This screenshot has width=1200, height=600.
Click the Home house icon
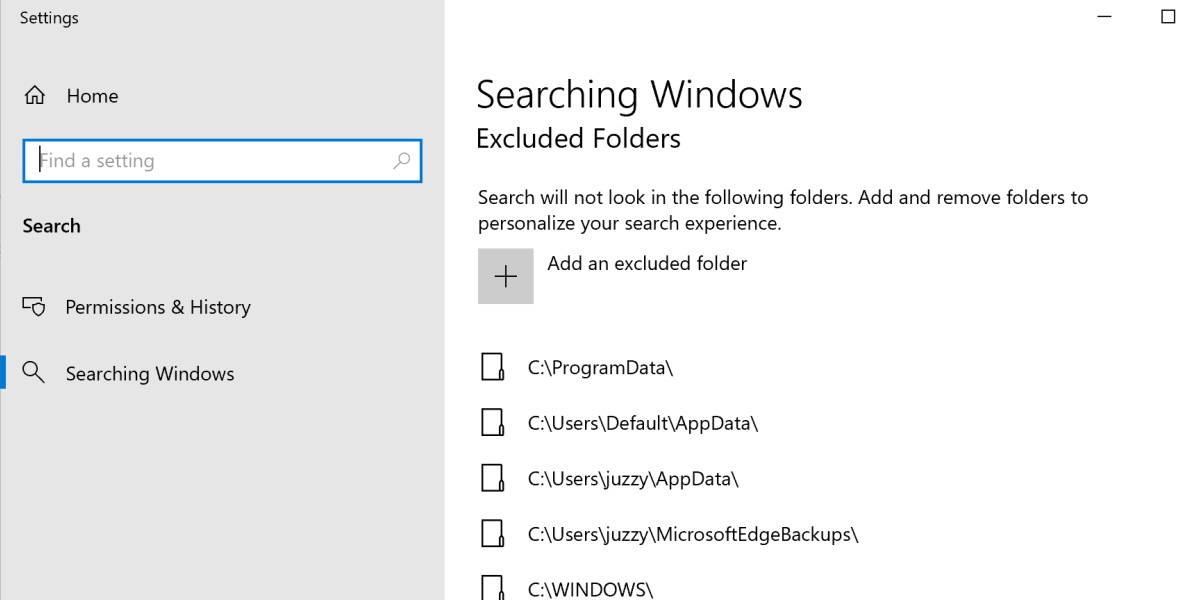tap(35, 96)
